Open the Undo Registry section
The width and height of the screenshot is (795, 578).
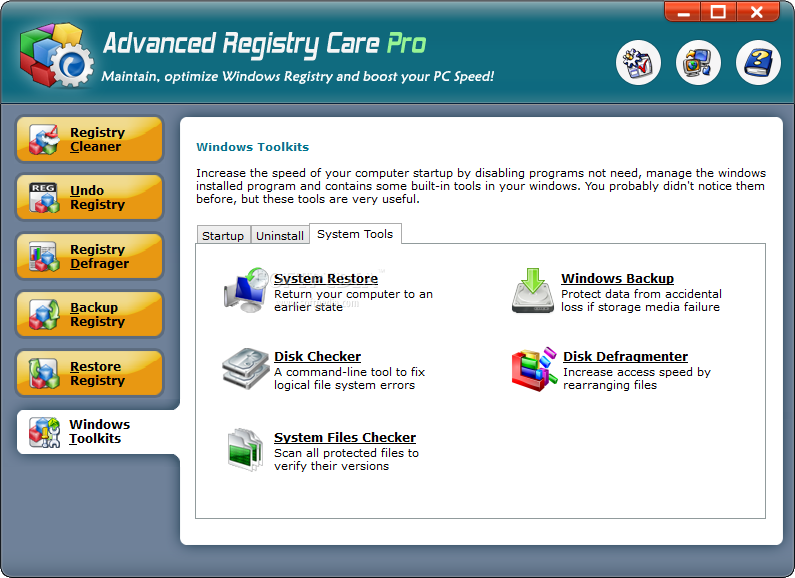[x=89, y=197]
